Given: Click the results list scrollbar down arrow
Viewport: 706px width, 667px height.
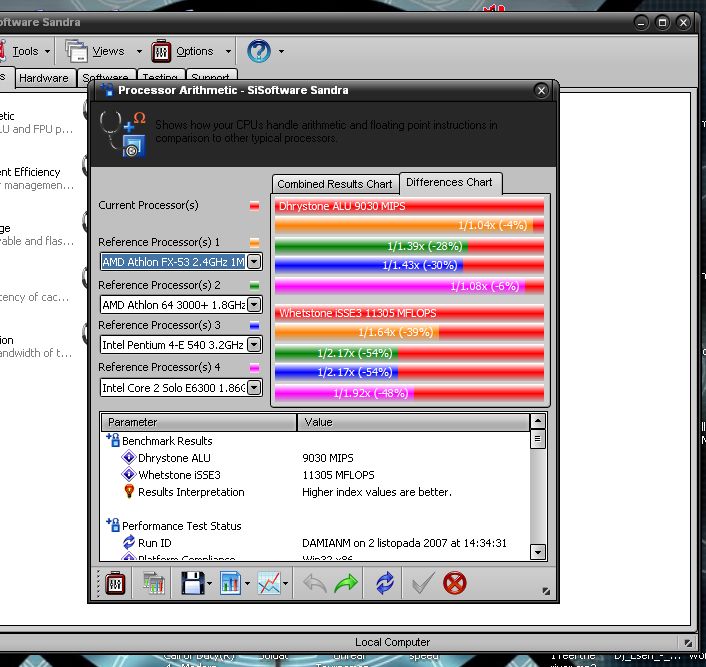Looking at the screenshot, I should pos(538,551).
